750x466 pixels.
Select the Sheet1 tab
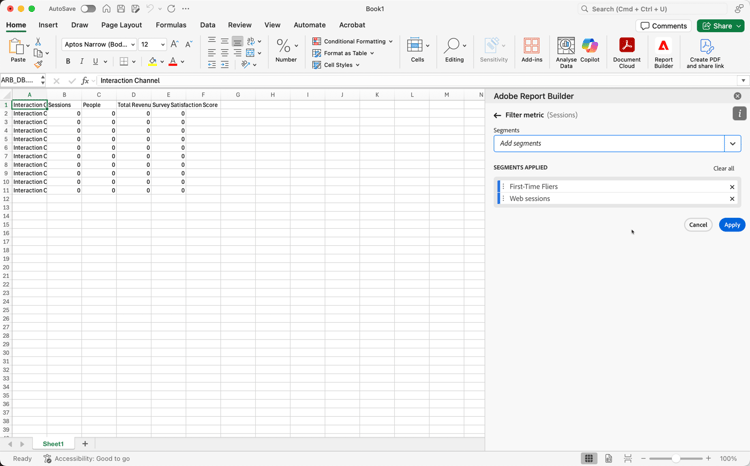point(53,444)
